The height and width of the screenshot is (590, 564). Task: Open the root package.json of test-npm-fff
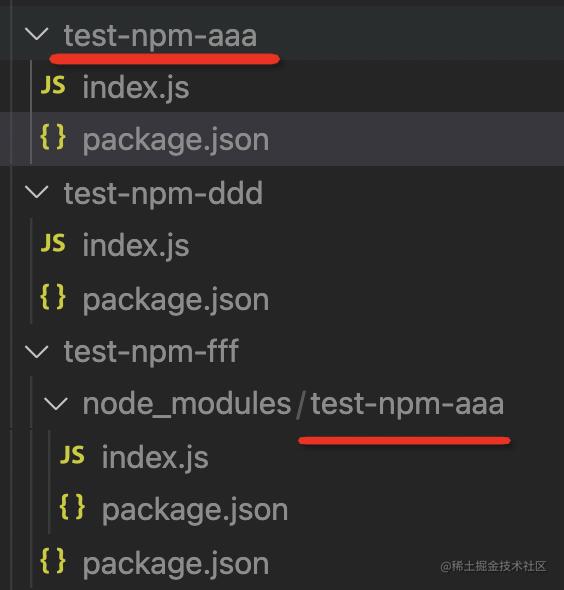(x=176, y=564)
